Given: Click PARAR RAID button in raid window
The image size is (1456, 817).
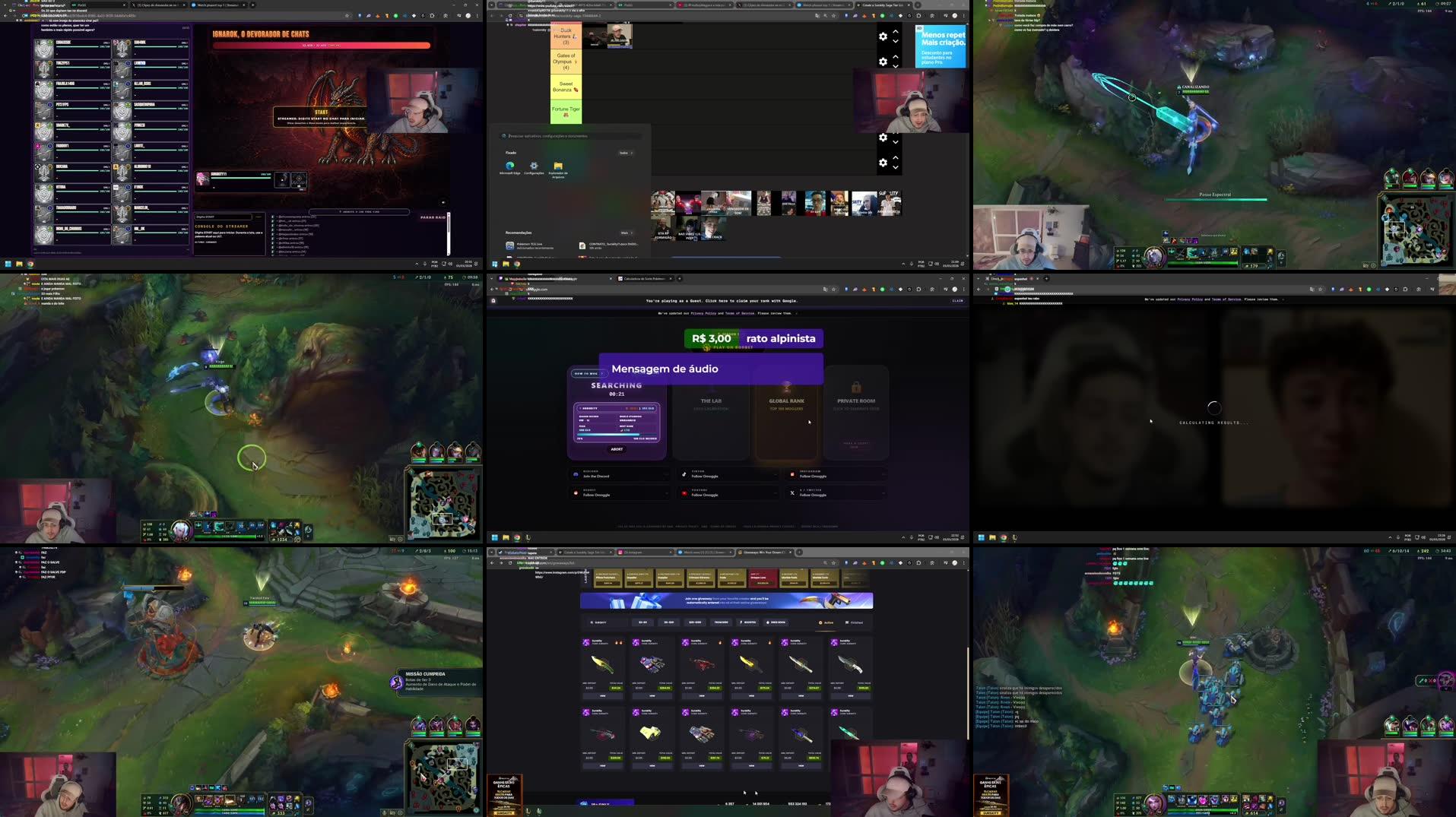Looking at the screenshot, I should (x=433, y=217).
